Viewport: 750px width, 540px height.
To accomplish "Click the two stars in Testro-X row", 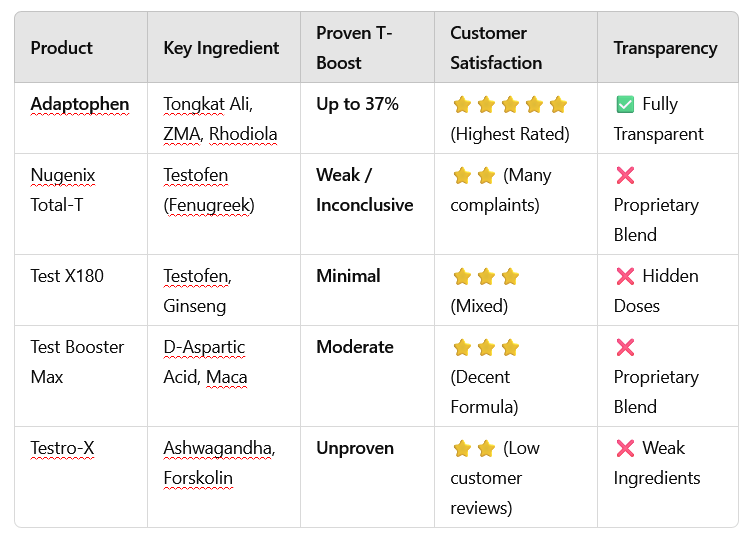I will pos(474,448).
